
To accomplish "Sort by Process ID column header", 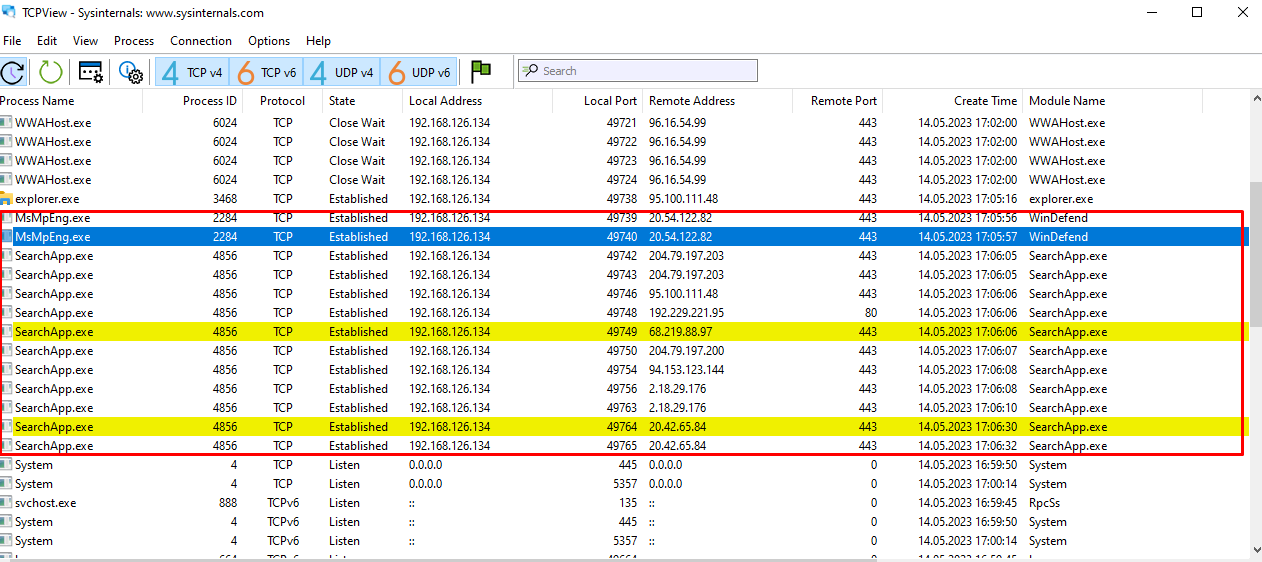I will [x=193, y=101].
